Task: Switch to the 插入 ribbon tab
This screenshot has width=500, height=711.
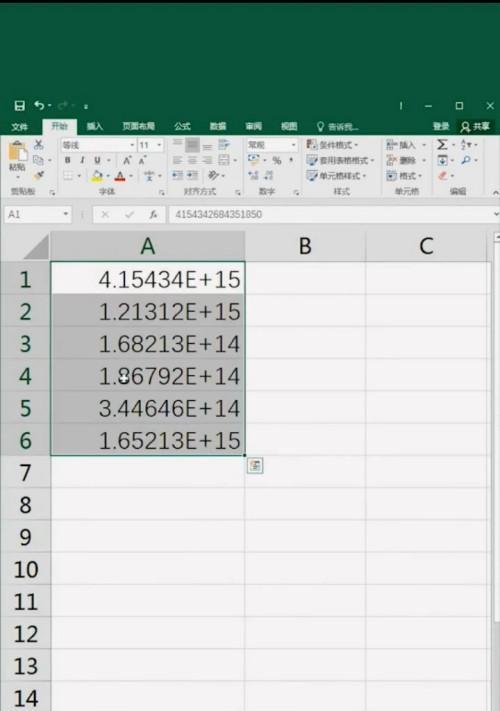Action: point(95,127)
